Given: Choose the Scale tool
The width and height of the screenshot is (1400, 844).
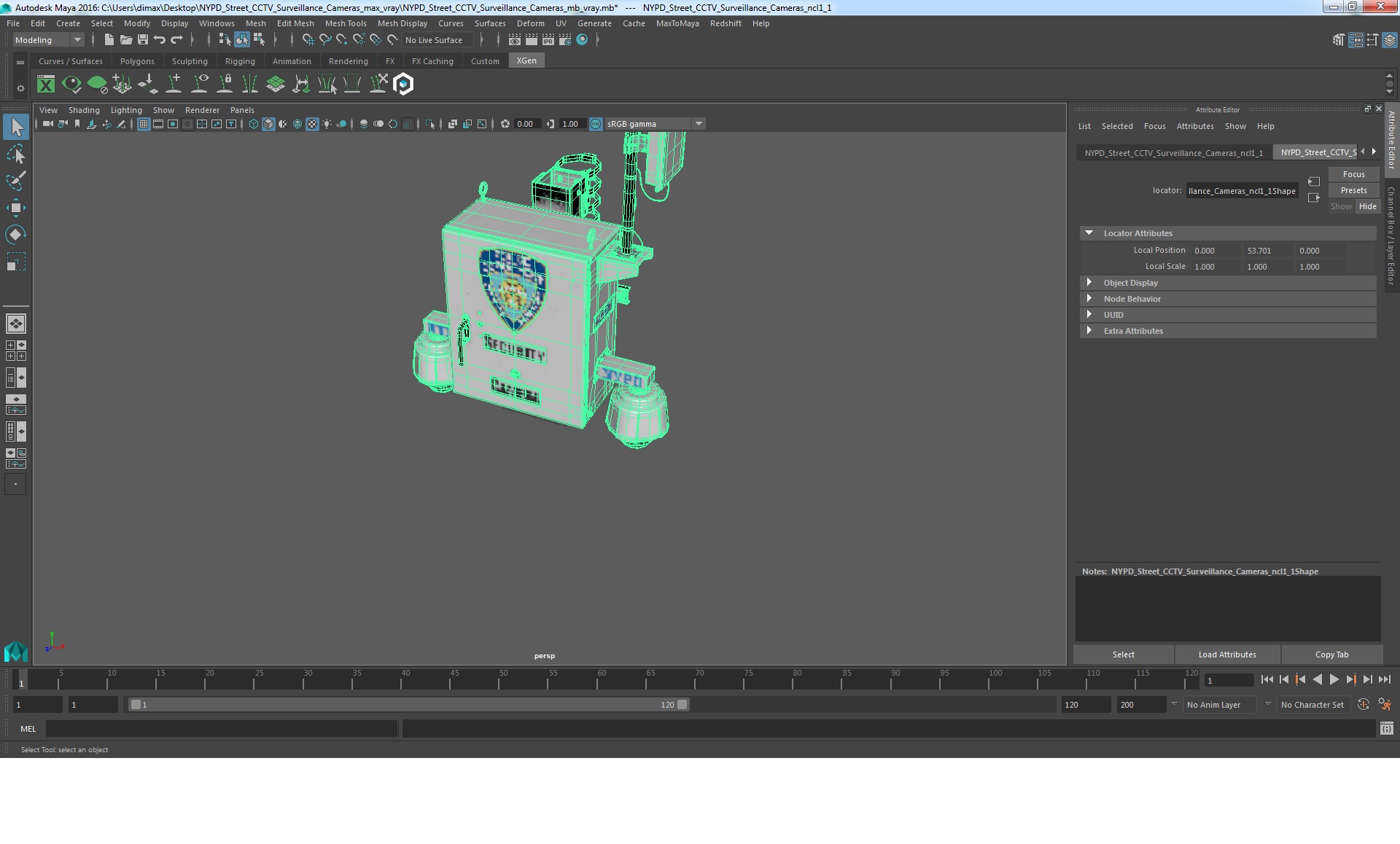Looking at the screenshot, I should (x=16, y=261).
